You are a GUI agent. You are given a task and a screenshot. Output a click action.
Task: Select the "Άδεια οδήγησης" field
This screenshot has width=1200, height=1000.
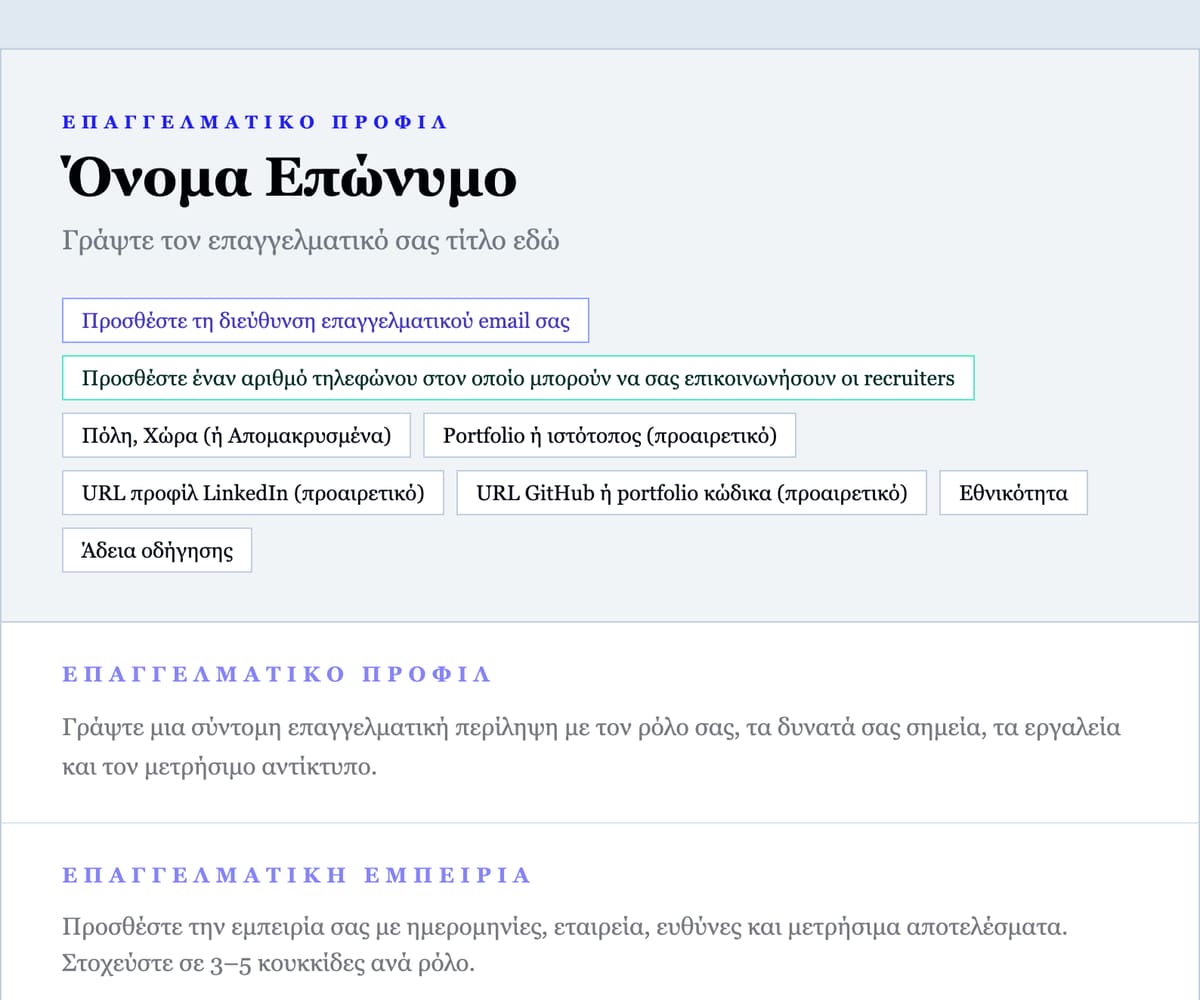(156, 549)
